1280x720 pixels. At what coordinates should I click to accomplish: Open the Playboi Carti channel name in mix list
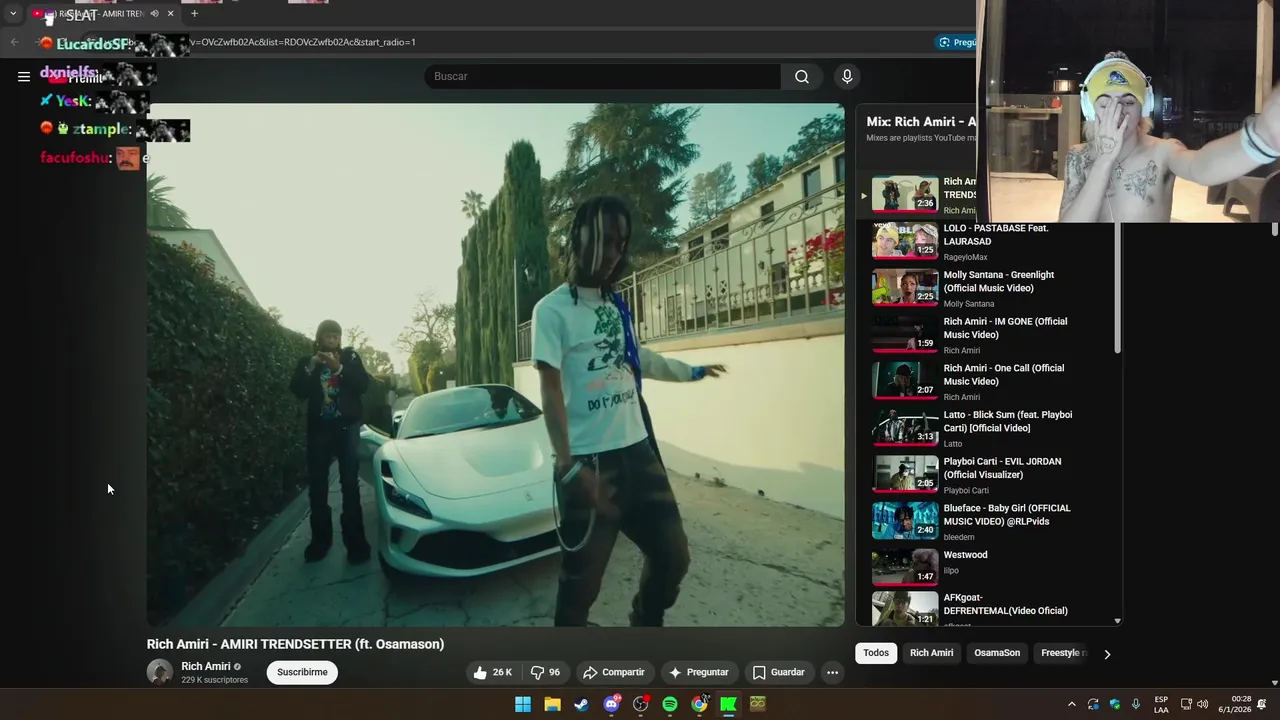click(966, 490)
